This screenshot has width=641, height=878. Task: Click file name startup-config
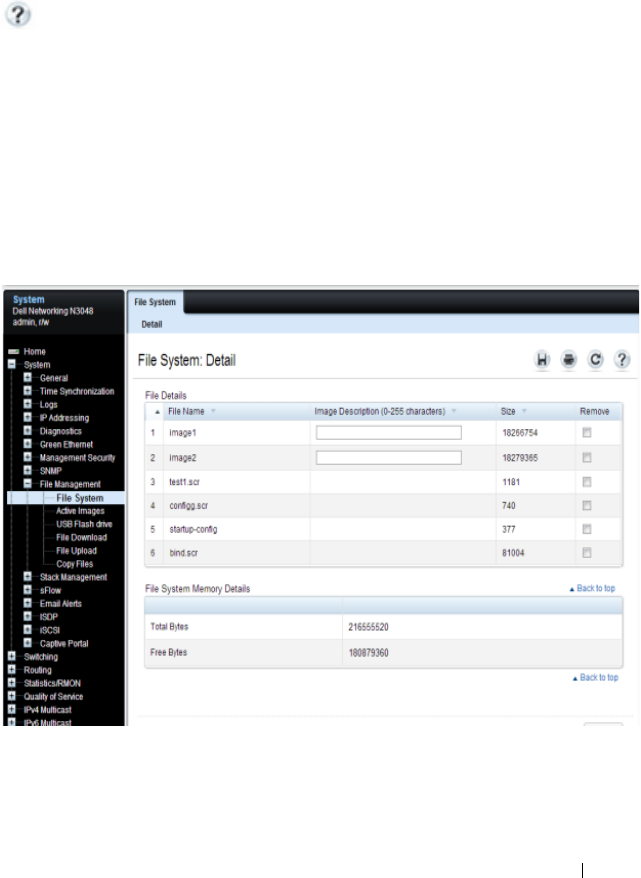tap(193, 529)
